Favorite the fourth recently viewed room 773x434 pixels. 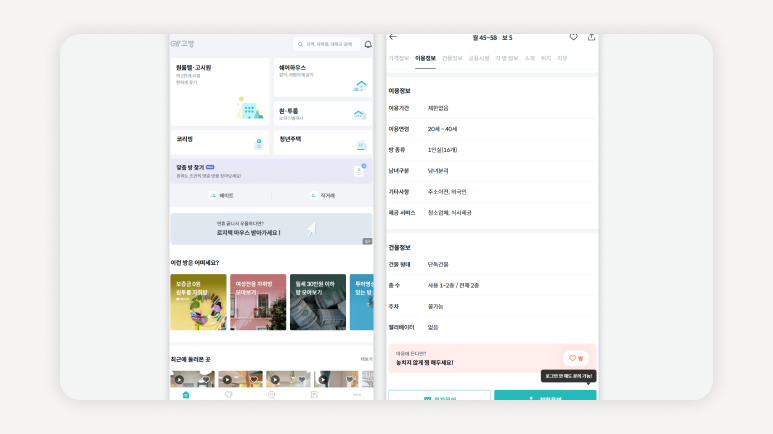(350, 380)
